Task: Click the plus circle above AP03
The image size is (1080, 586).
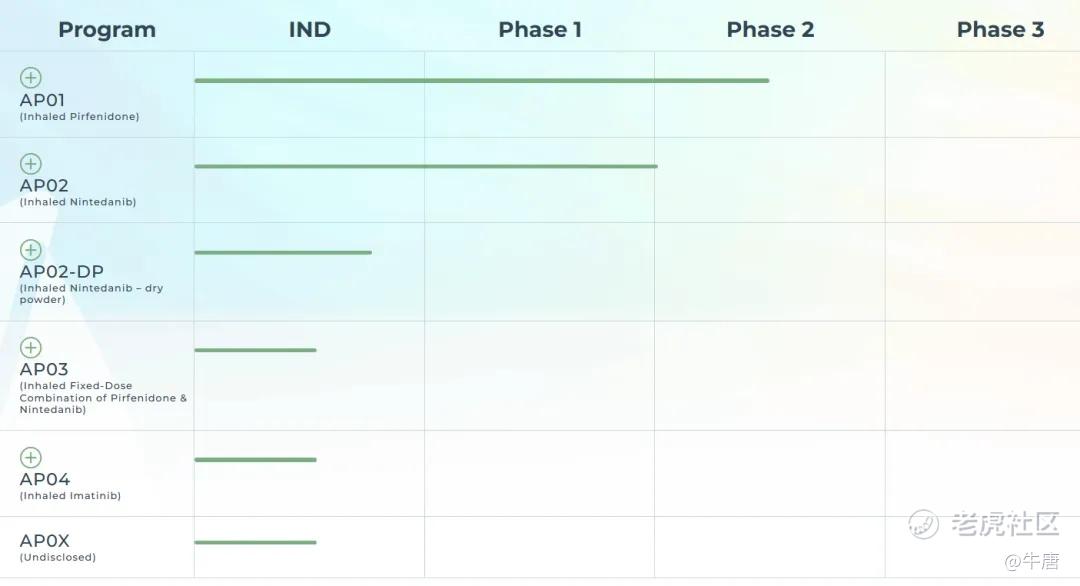Action: point(30,348)
